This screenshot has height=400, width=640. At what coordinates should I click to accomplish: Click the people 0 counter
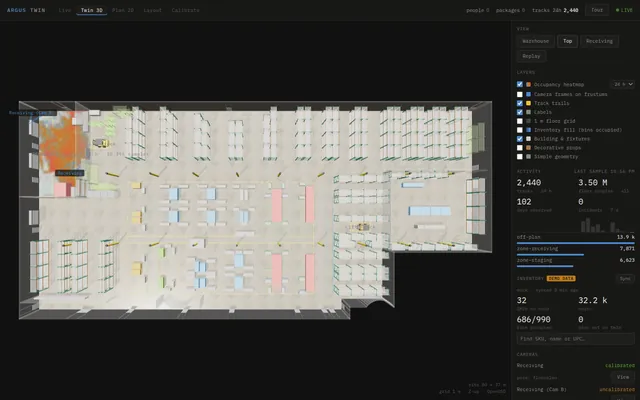478,10
